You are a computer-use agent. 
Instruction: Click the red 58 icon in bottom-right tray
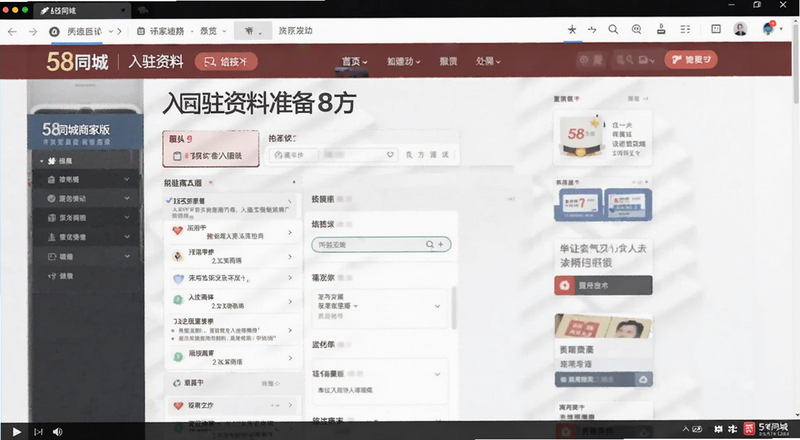(x=748, y=429)
